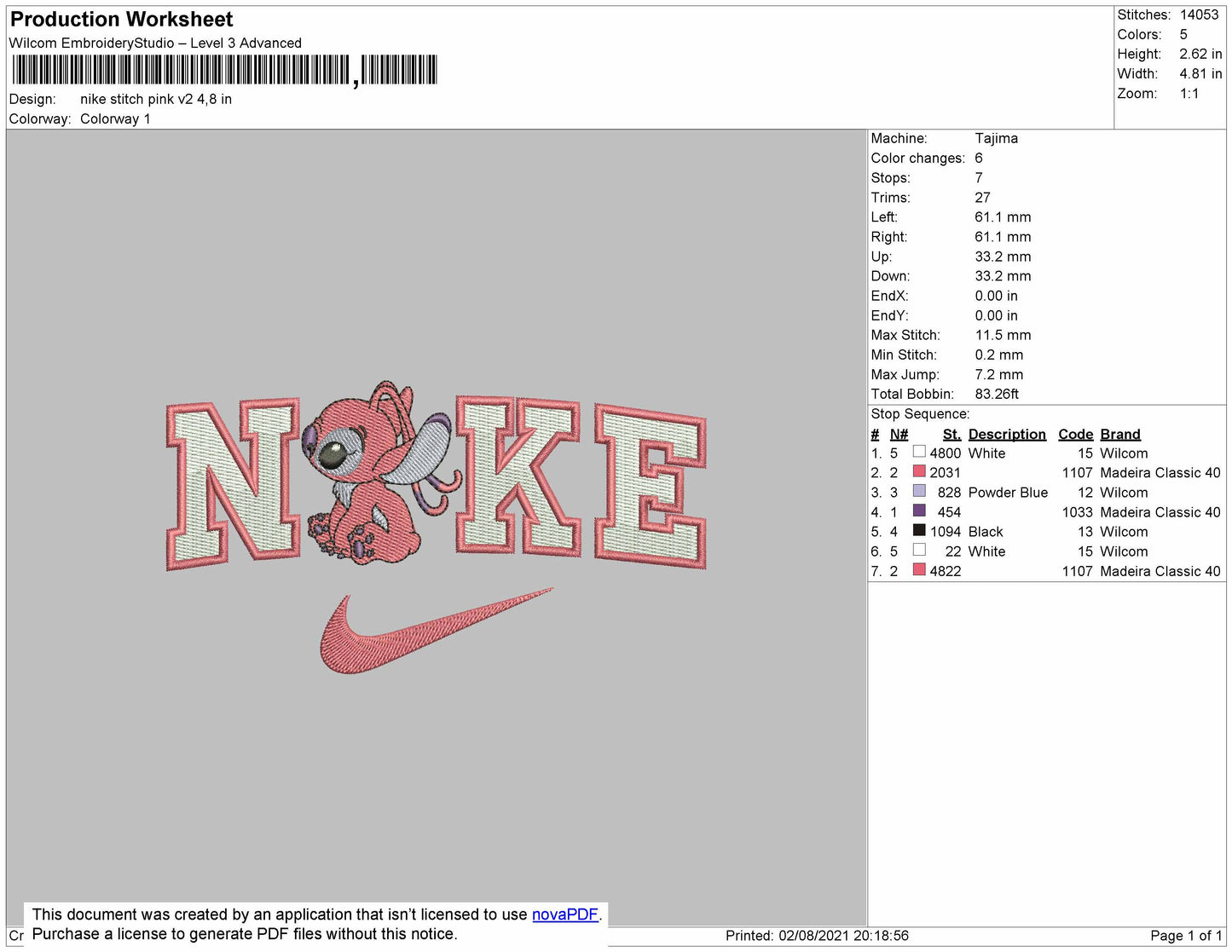Click the white swatch for stop 1
Screen dimensions: 1232x952
919,452
